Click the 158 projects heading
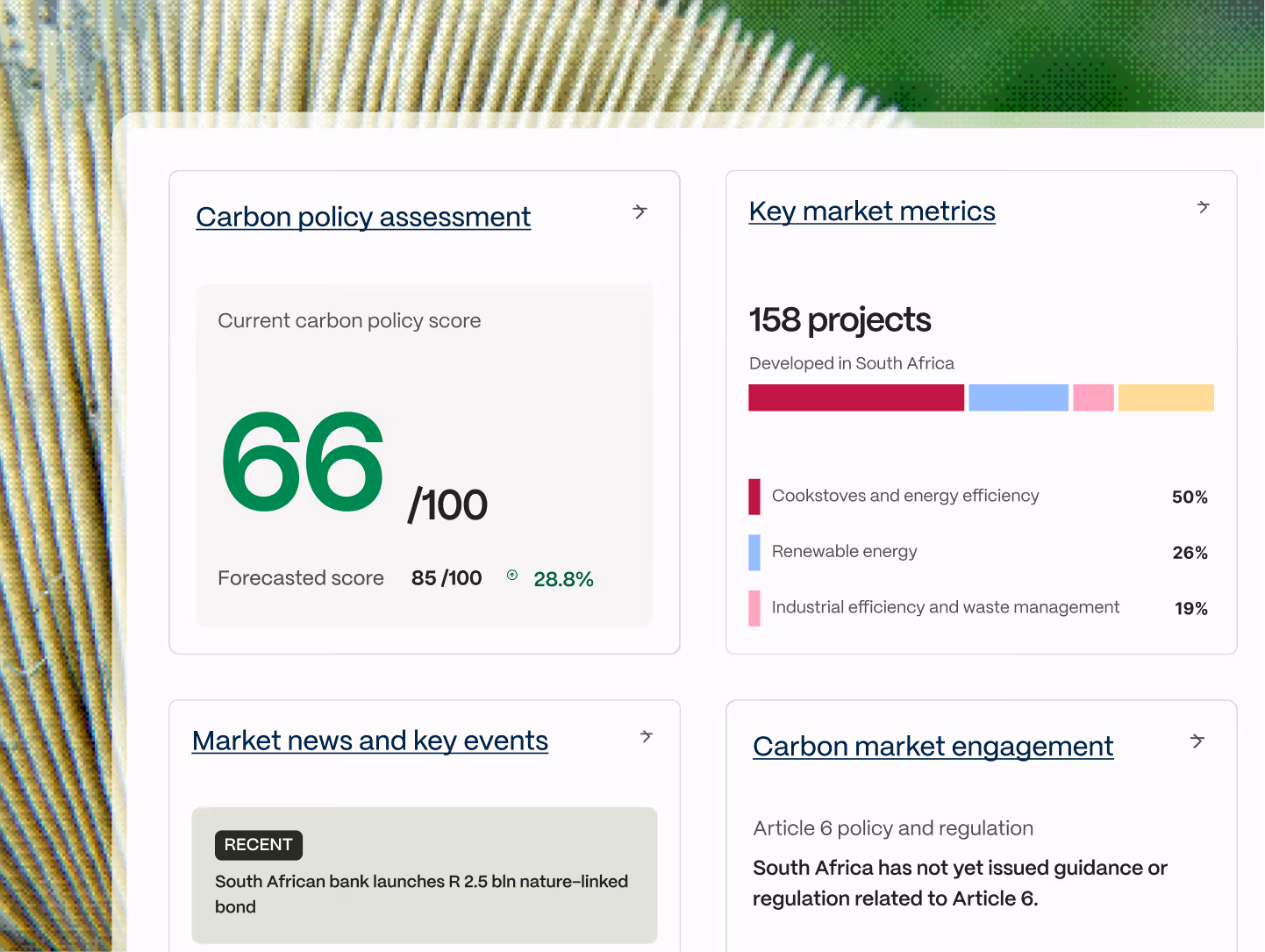Screen dimensions: 1265x952 point(840,320)
